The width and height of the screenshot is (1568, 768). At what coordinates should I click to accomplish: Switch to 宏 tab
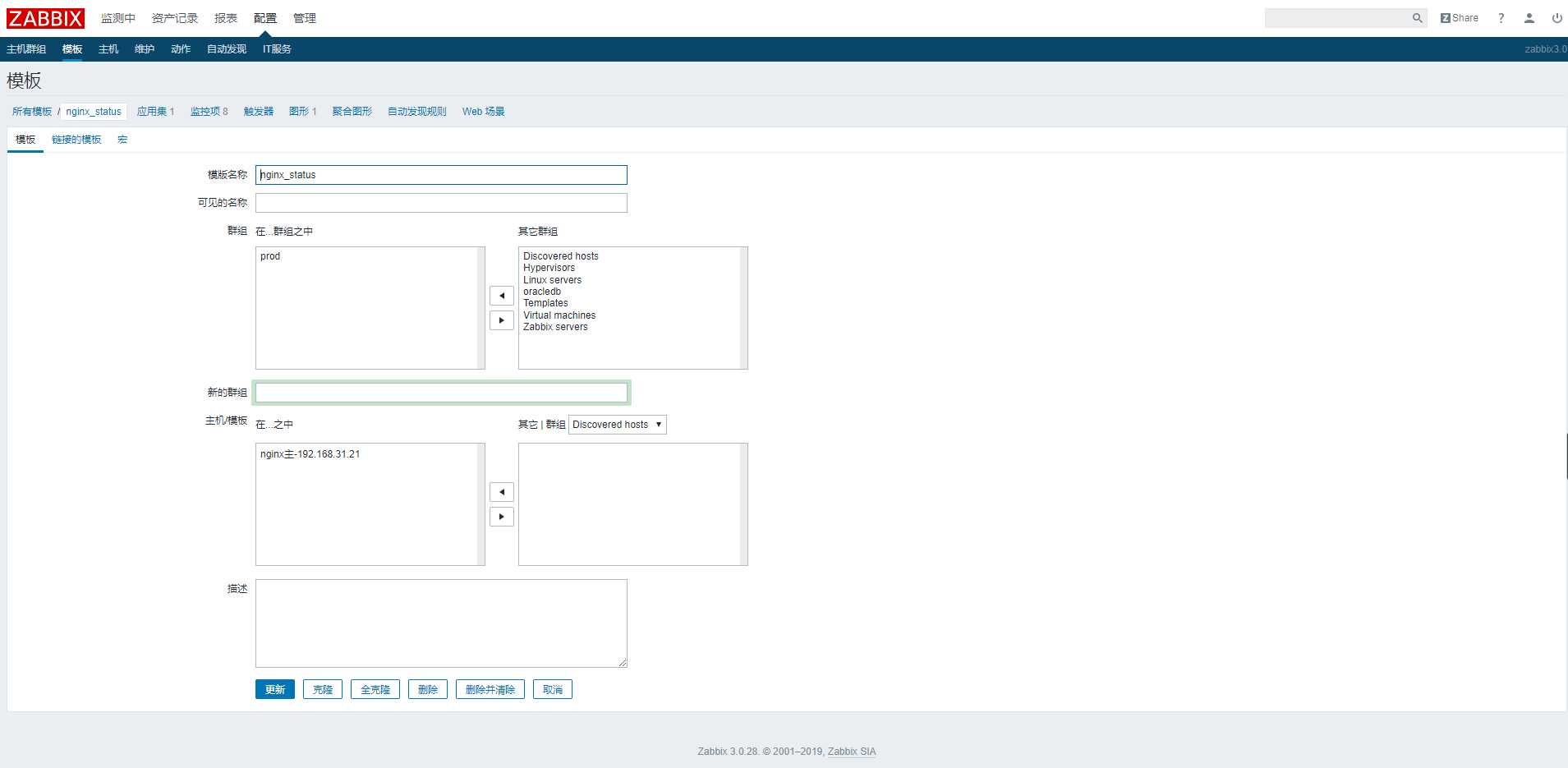122,140
